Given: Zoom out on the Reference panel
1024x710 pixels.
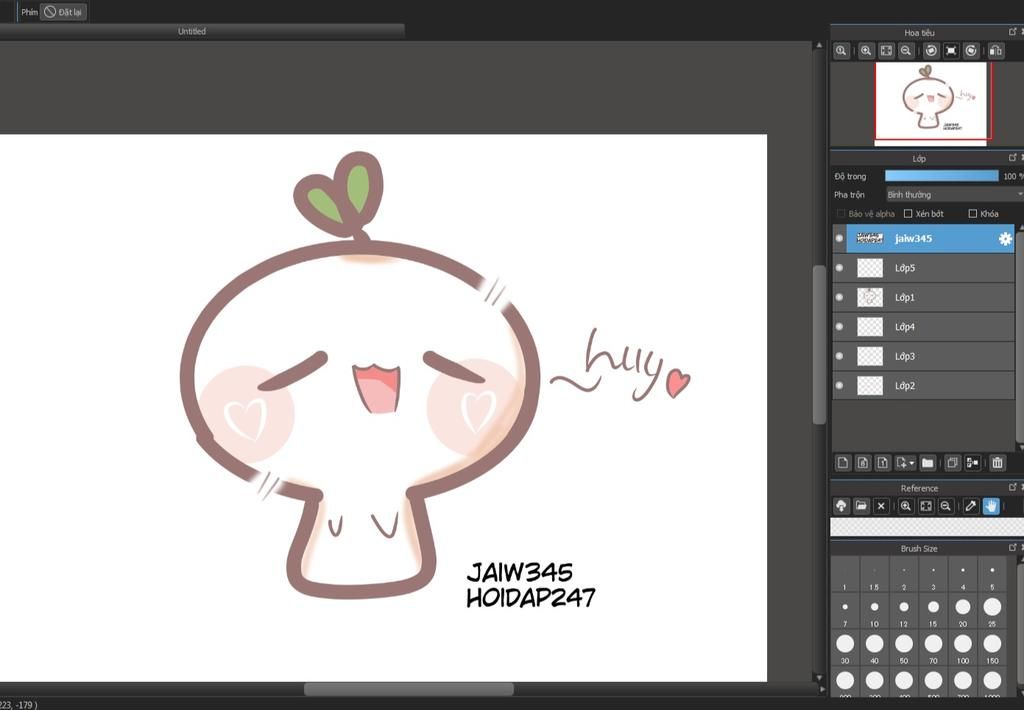Looking at the screenshot, I should coord(946,506).
